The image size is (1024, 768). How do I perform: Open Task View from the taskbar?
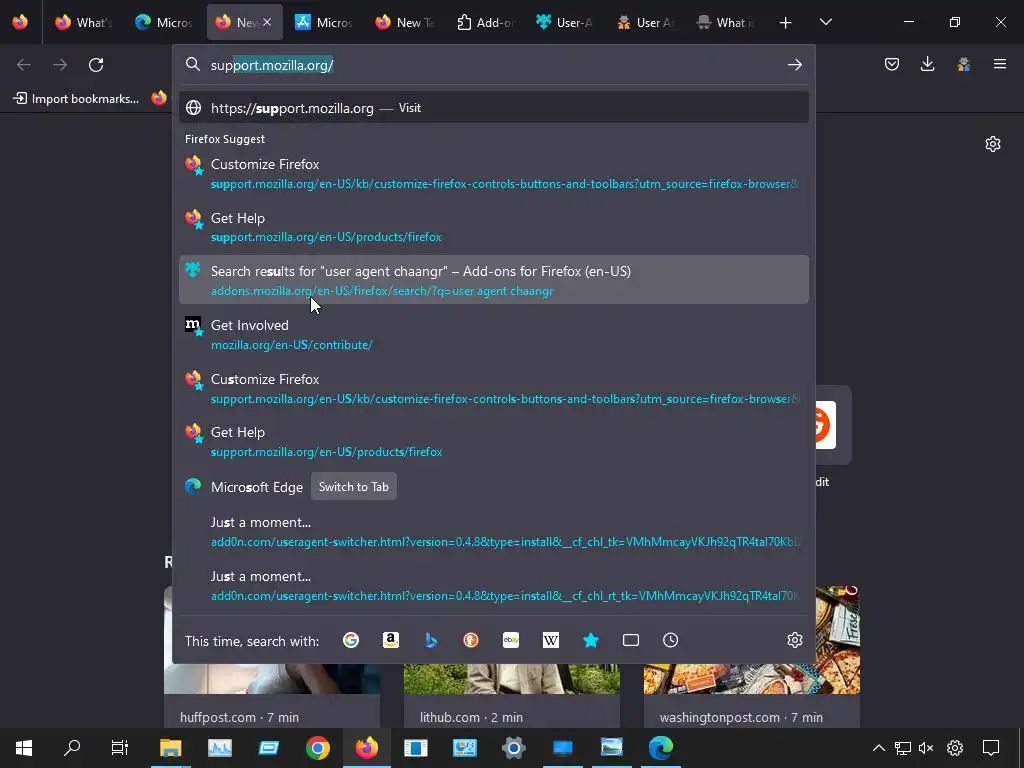click(120, 748)
